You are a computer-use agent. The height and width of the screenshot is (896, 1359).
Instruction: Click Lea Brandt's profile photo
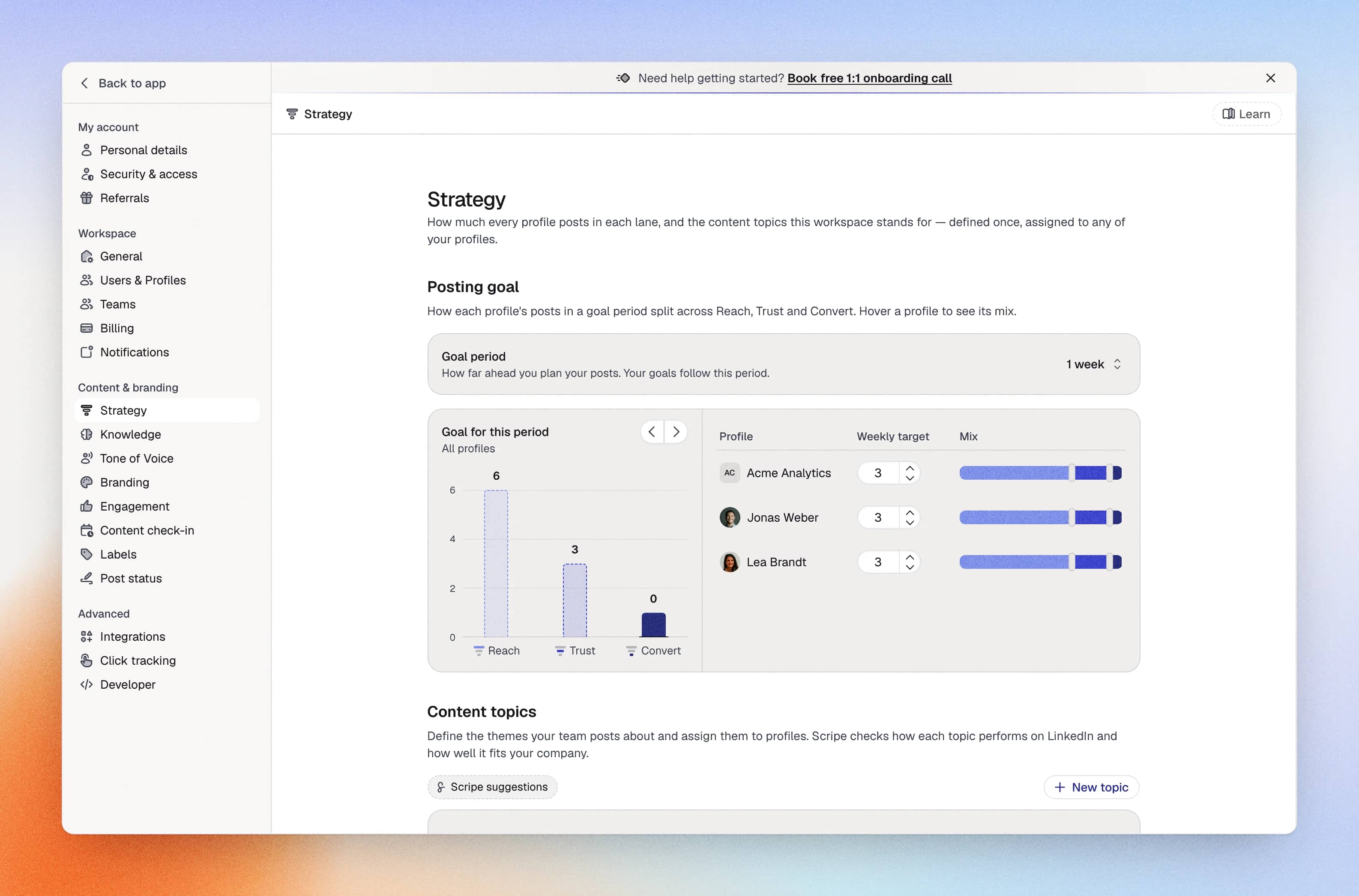(729, 562)
